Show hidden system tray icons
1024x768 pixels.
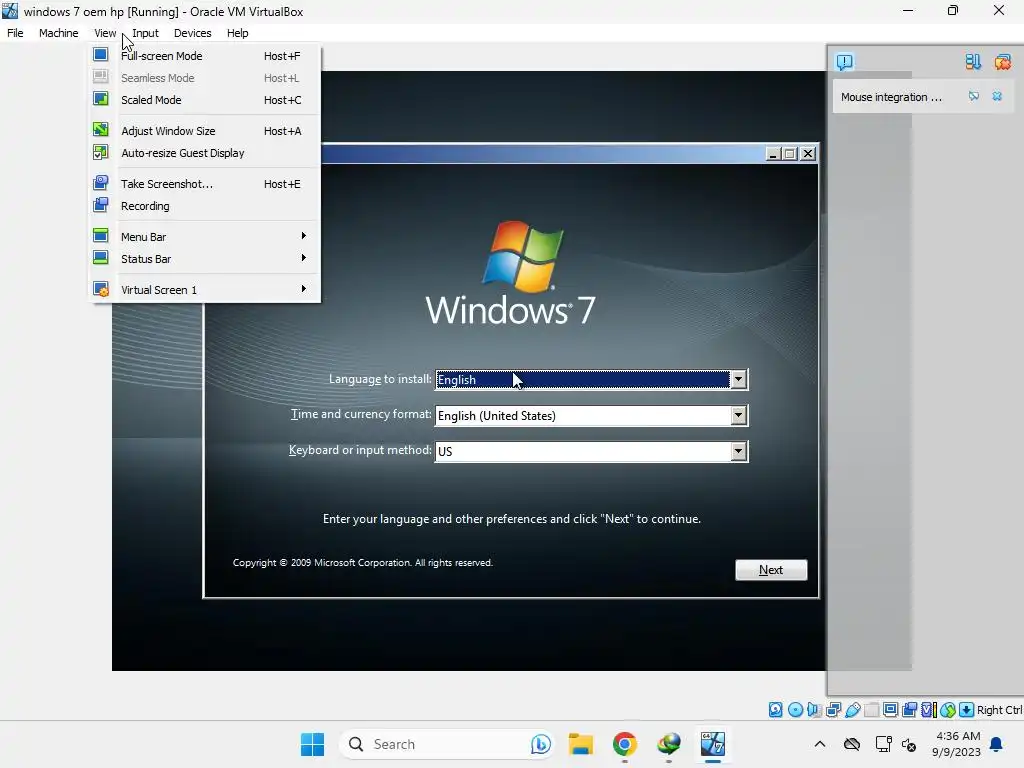[x=820, y=744]
